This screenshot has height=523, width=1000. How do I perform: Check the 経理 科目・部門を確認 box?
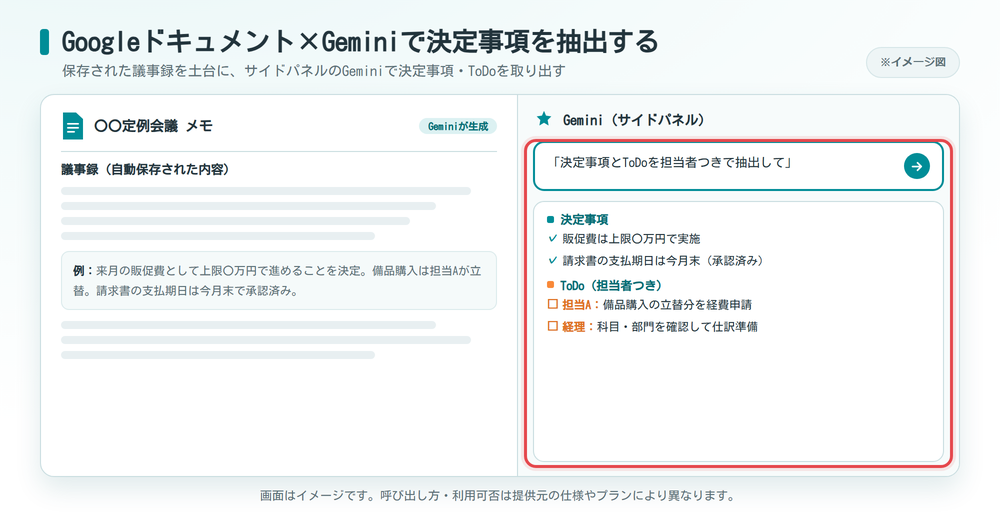(553, 326)
